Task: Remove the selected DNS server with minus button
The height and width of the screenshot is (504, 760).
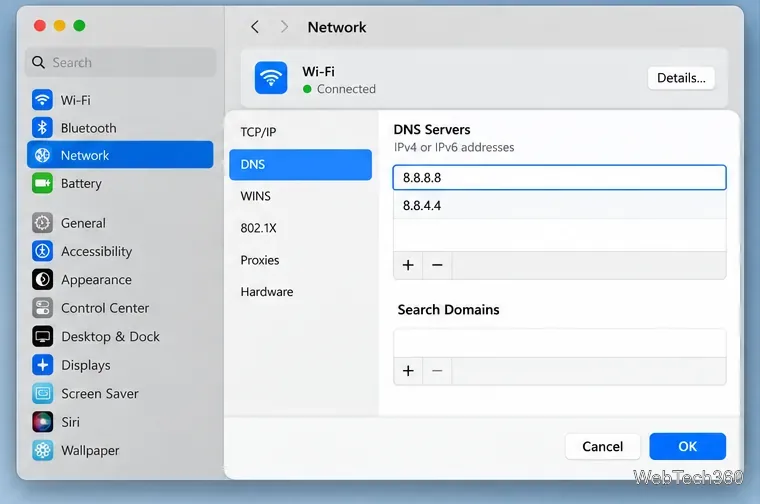Action: 437,265
